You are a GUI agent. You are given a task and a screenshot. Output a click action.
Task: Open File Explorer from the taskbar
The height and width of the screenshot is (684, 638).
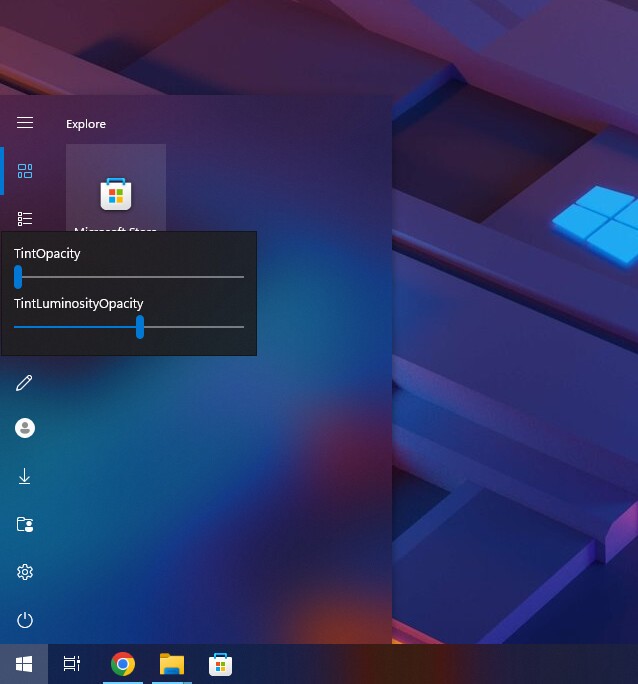click(x=172, y=664)
